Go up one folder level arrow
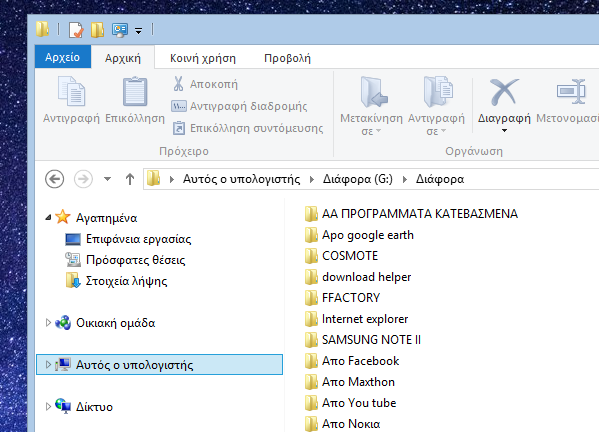 coord(130,179)
